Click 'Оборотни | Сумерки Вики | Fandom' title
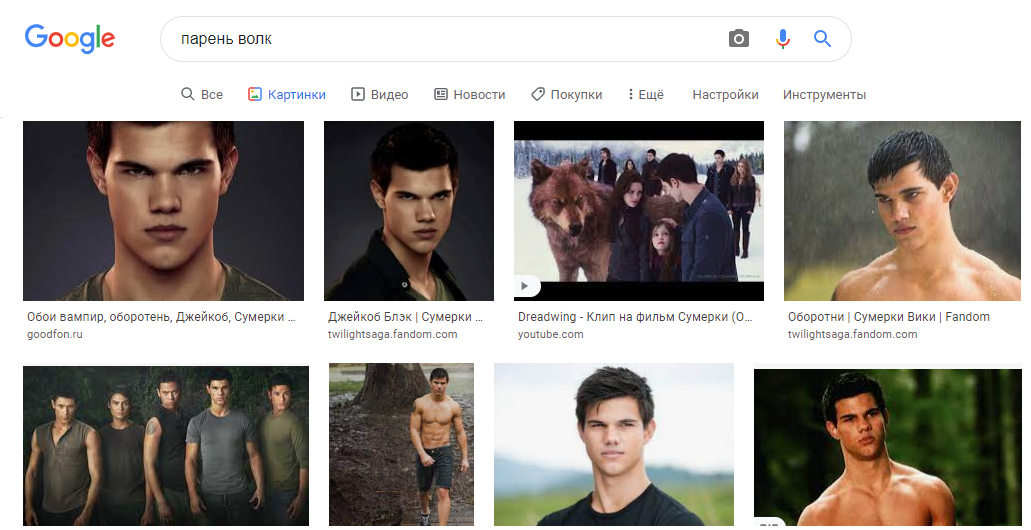The width and height of the screenshot is (1031, 530). click(888, 317)
